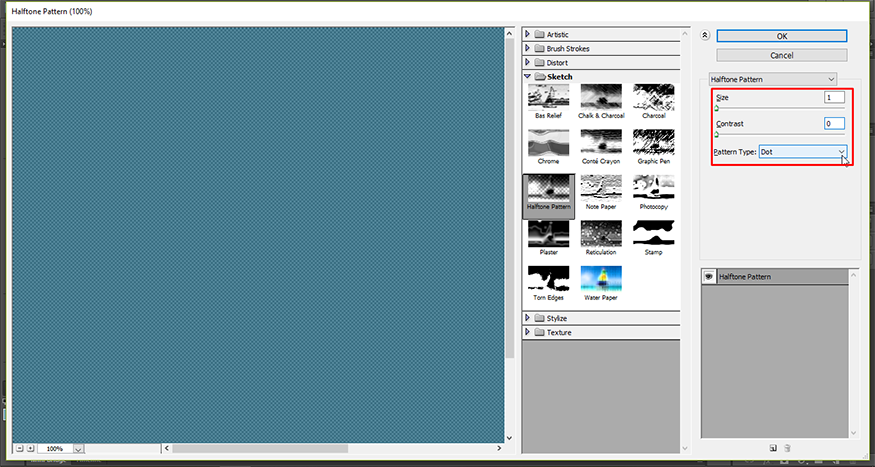Click preview vertical scrollbar up arrow

click(x=509, y=33)
